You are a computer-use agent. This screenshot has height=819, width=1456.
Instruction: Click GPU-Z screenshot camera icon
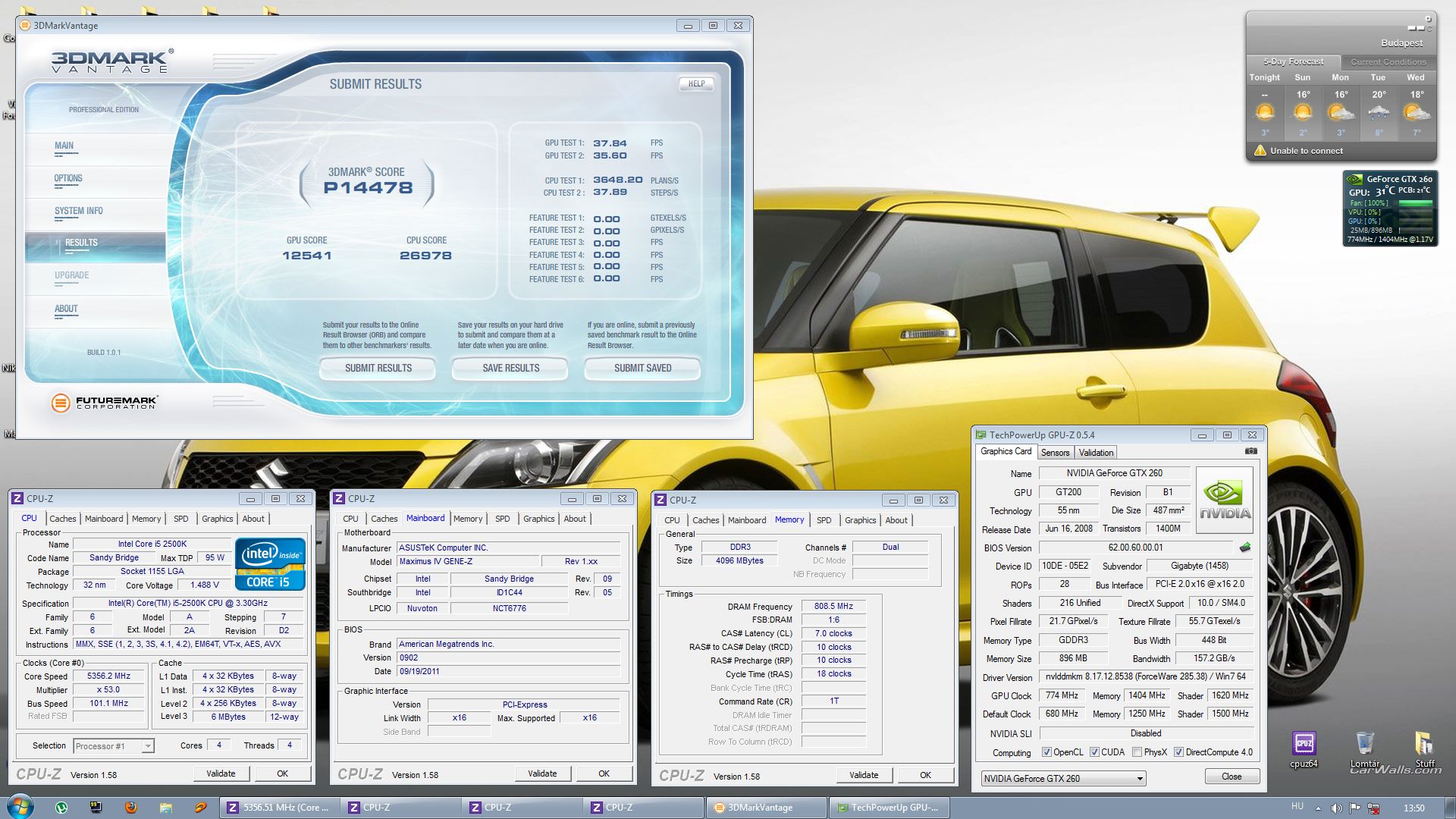coord(1250,451)
